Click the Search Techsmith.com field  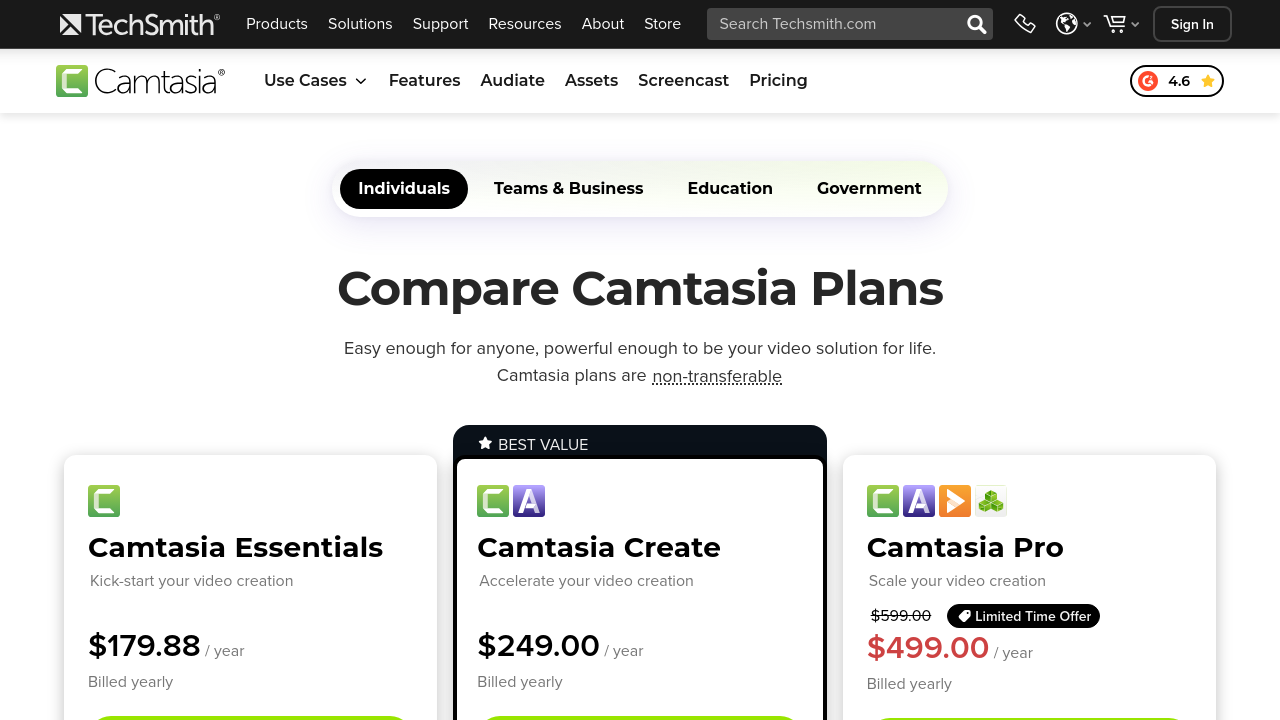click(x=835, y=24)
